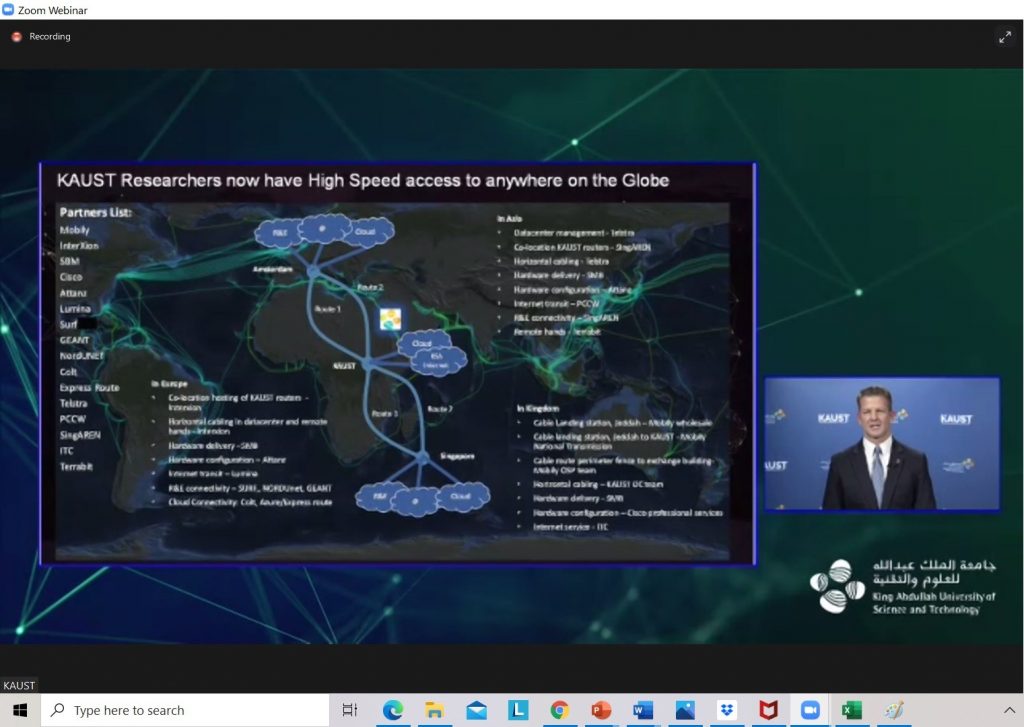Viewport: 1024px width, 727px height.
Task: Select 'Lumina' in the Partners list
Action: (75, 308)
